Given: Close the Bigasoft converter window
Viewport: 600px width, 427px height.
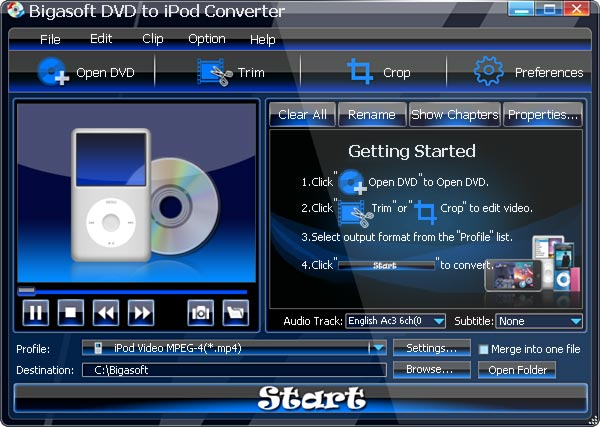Looking at the screenshot, I should 576,8.
